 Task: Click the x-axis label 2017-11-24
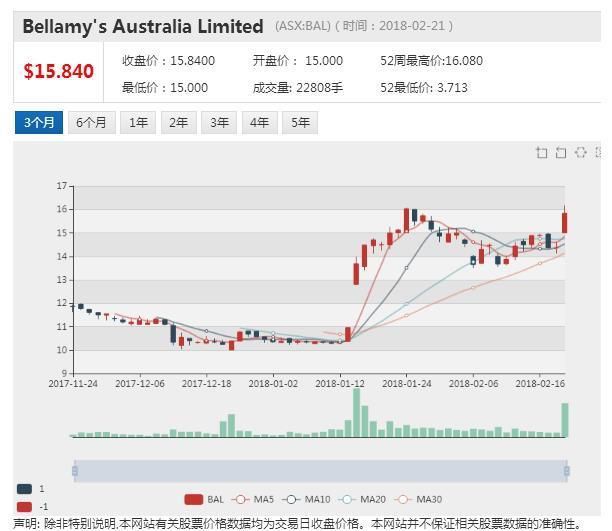(x=73, y=383)
